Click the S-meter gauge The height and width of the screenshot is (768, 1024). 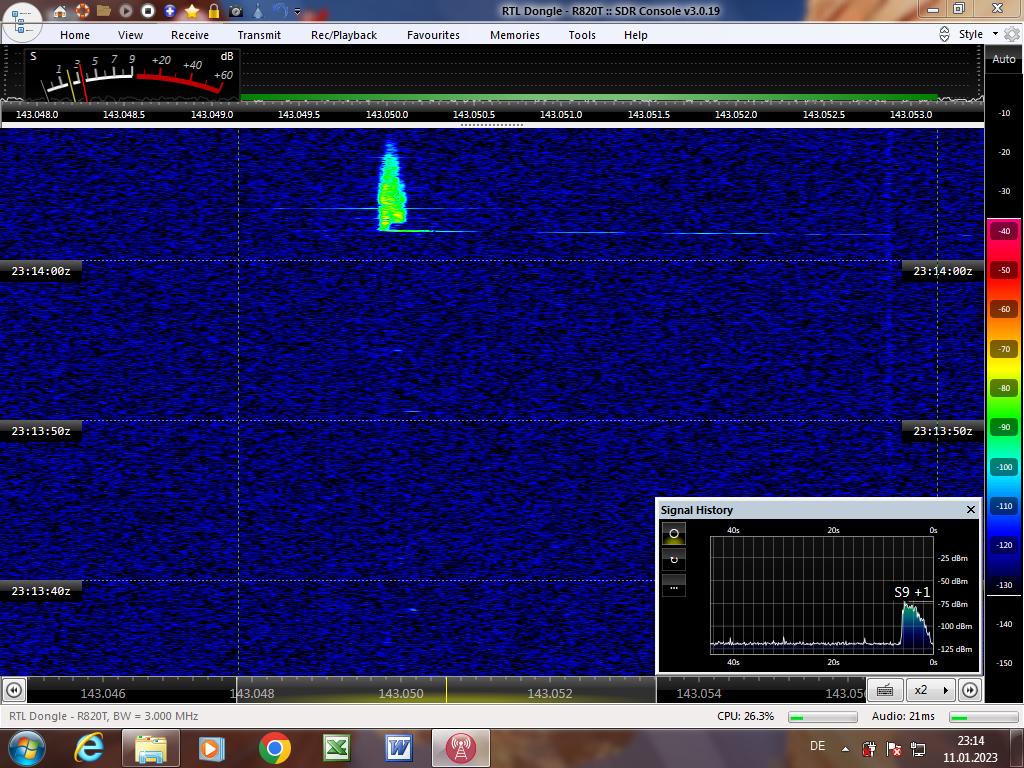pos(132,75)
